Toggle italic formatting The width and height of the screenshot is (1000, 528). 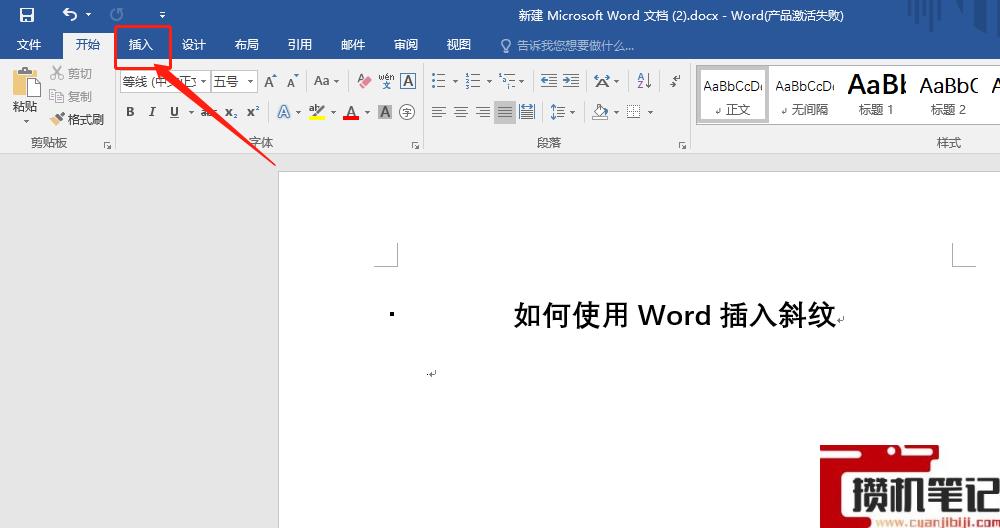(x=152, y=112)
